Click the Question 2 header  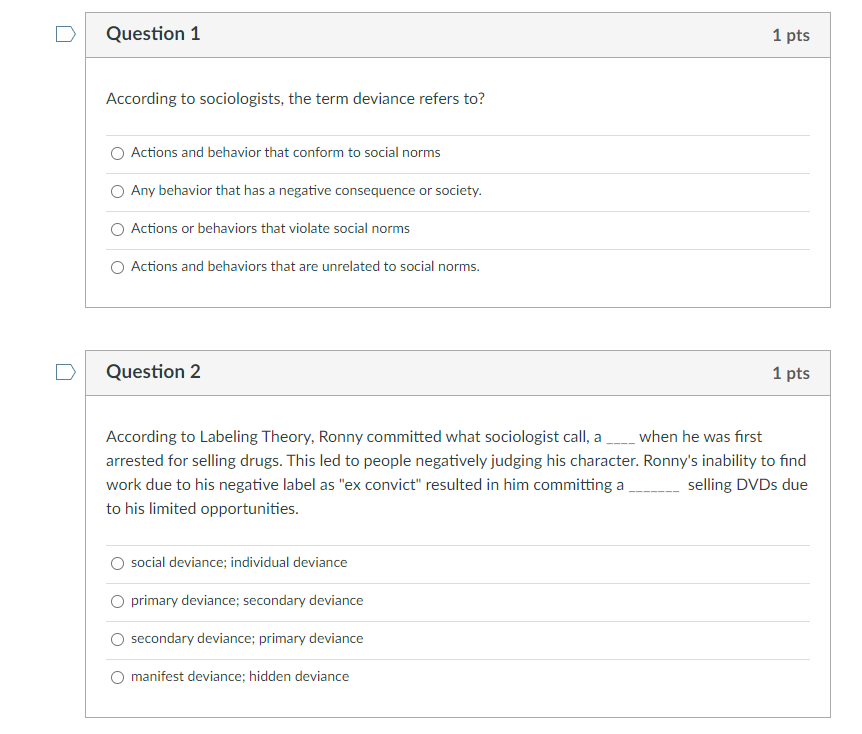(153, 371)
